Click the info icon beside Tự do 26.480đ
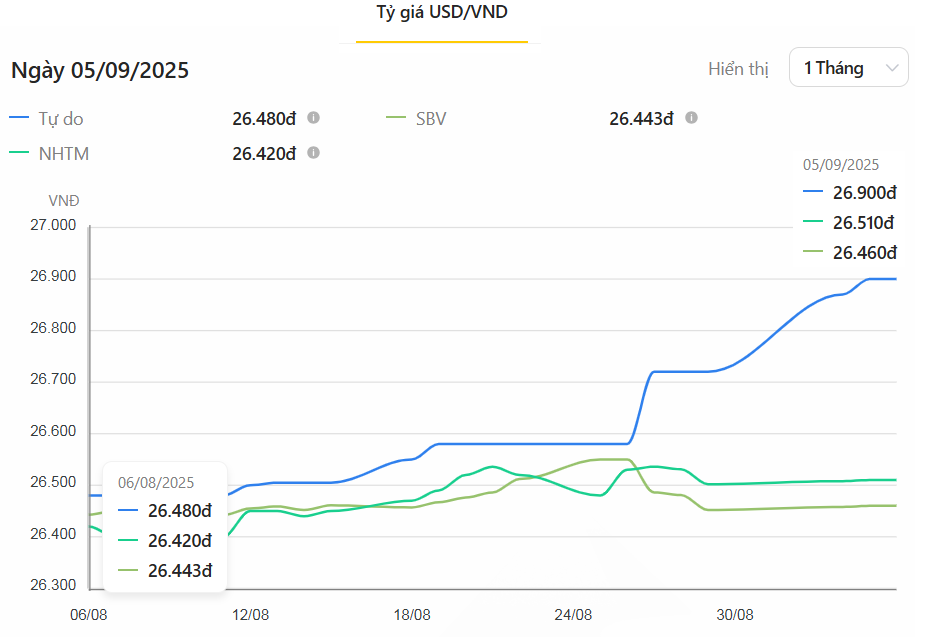 click(313, 118)
